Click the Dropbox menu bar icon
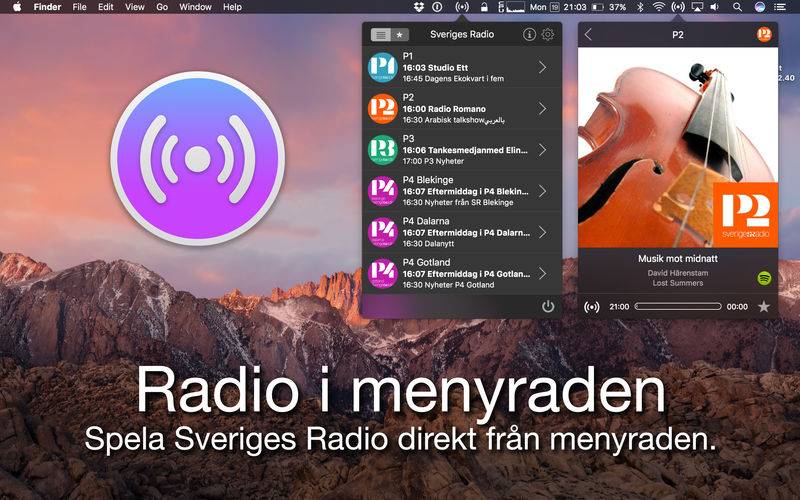Viewport: 800px width, 500px height. (419, 7)
